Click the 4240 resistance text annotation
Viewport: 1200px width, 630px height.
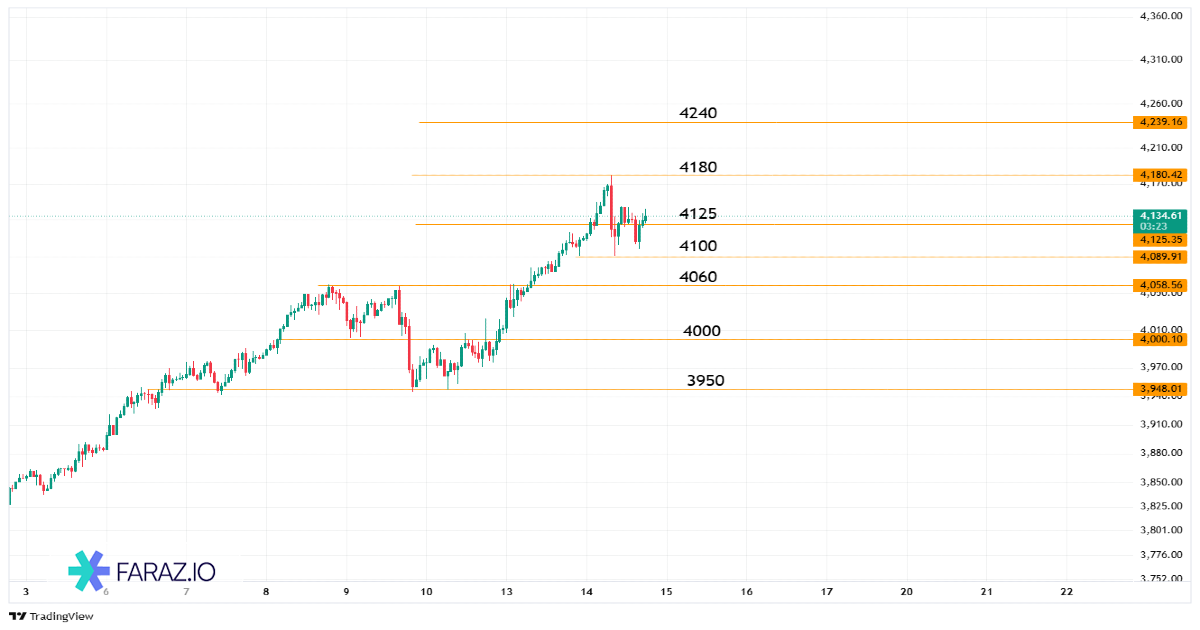pyautogui.click(x=698, y=113)
